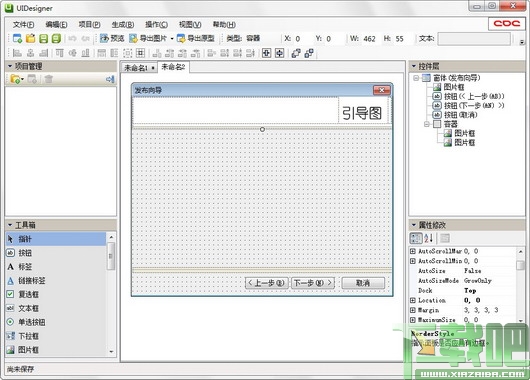This screenshot has height=380, width=530.
Task: Click the 文本 text input field
Action: (474, 39)
